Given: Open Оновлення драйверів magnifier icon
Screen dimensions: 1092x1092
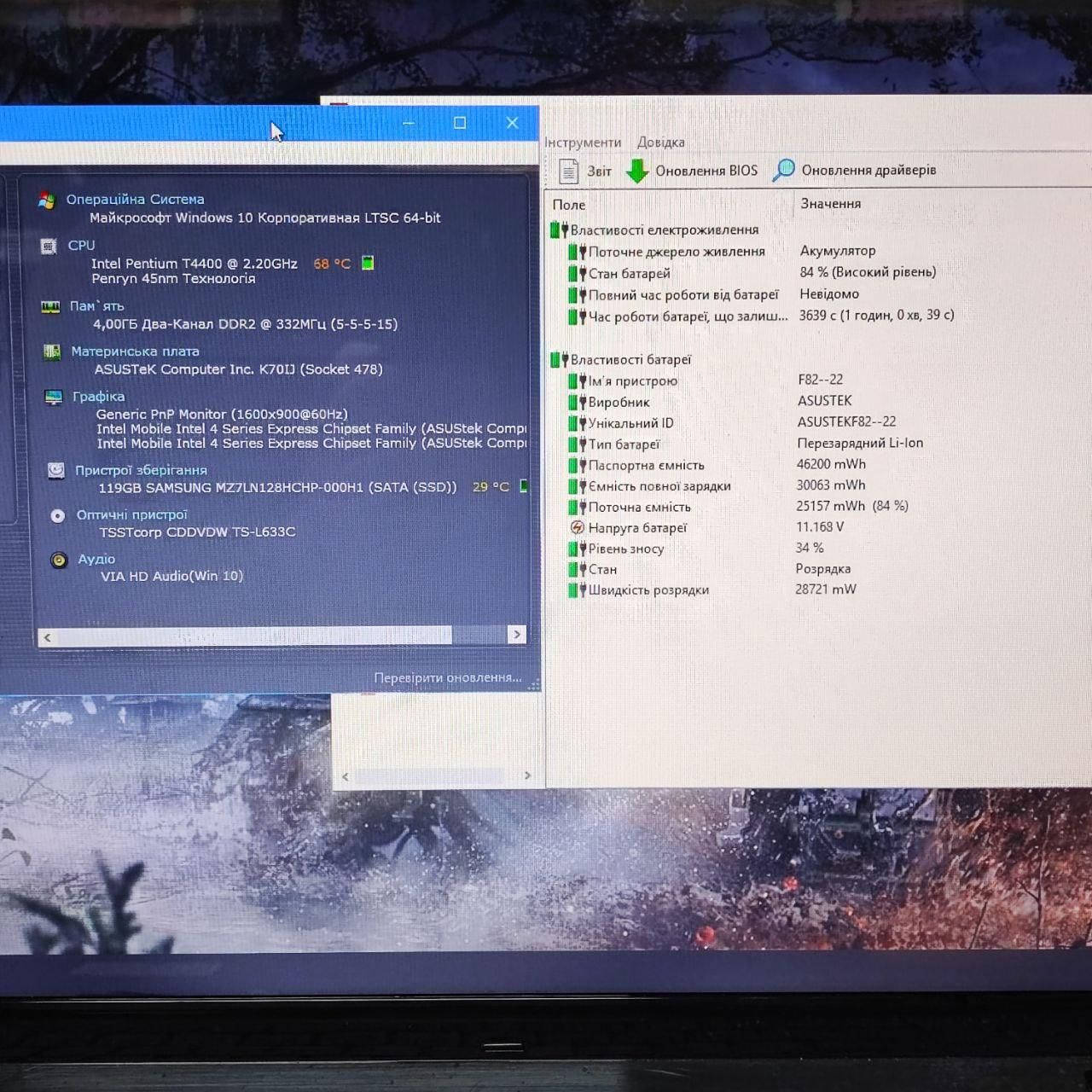Looking at the screenshot, I should coord(783,170).
